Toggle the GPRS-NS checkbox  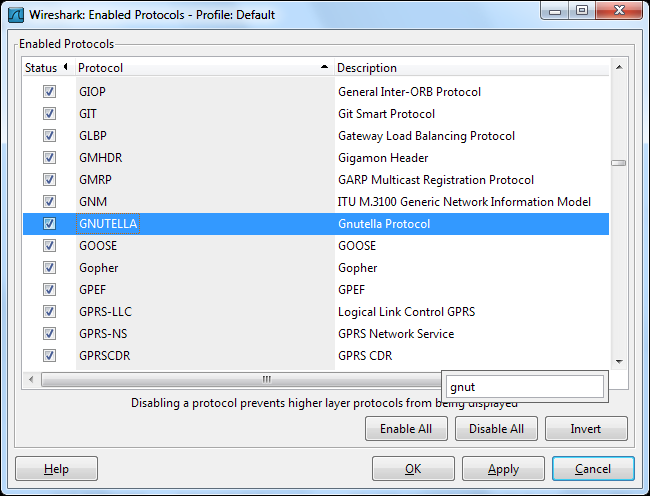49,334
